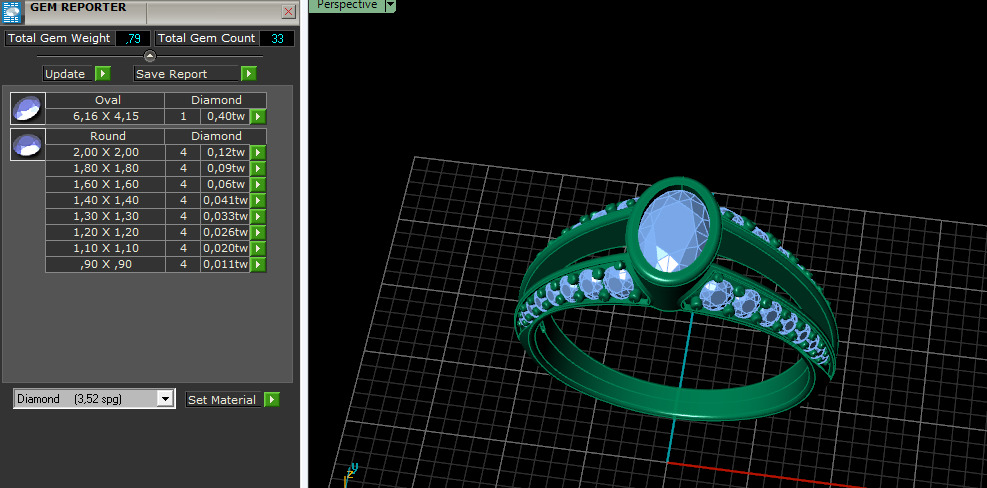This screenshot has width=987, height=488.
Task: Click the green arrow beside Save Report
Action: [x=249, y=74]
